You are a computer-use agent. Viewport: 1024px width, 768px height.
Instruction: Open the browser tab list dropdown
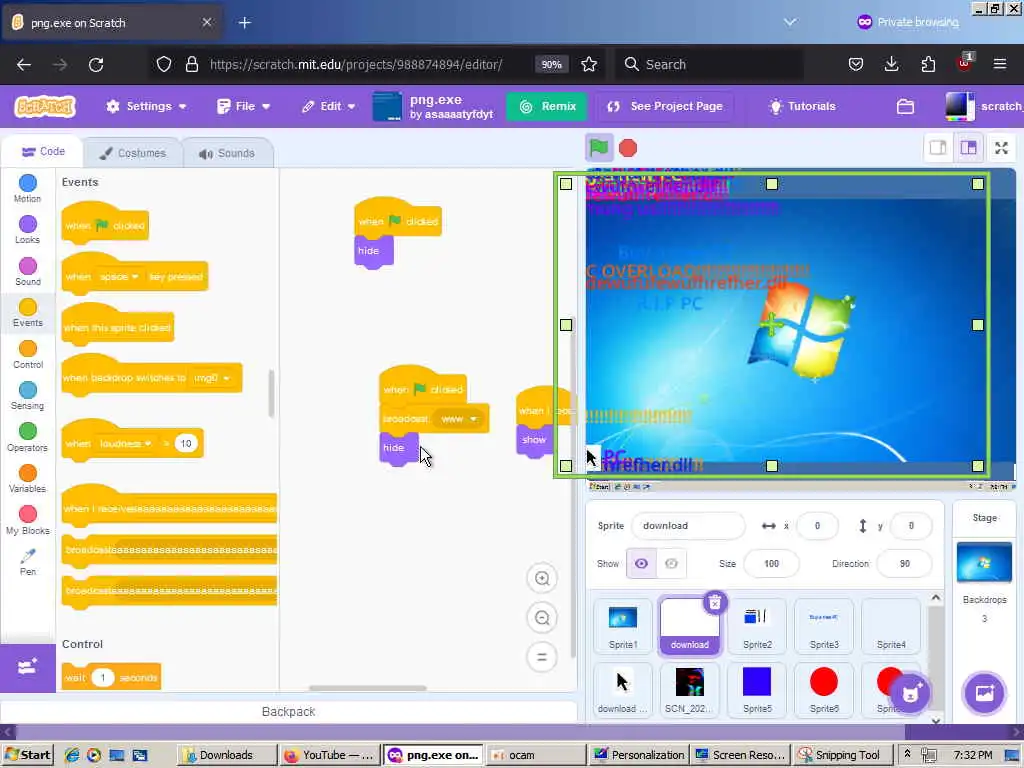pos(790,22)
